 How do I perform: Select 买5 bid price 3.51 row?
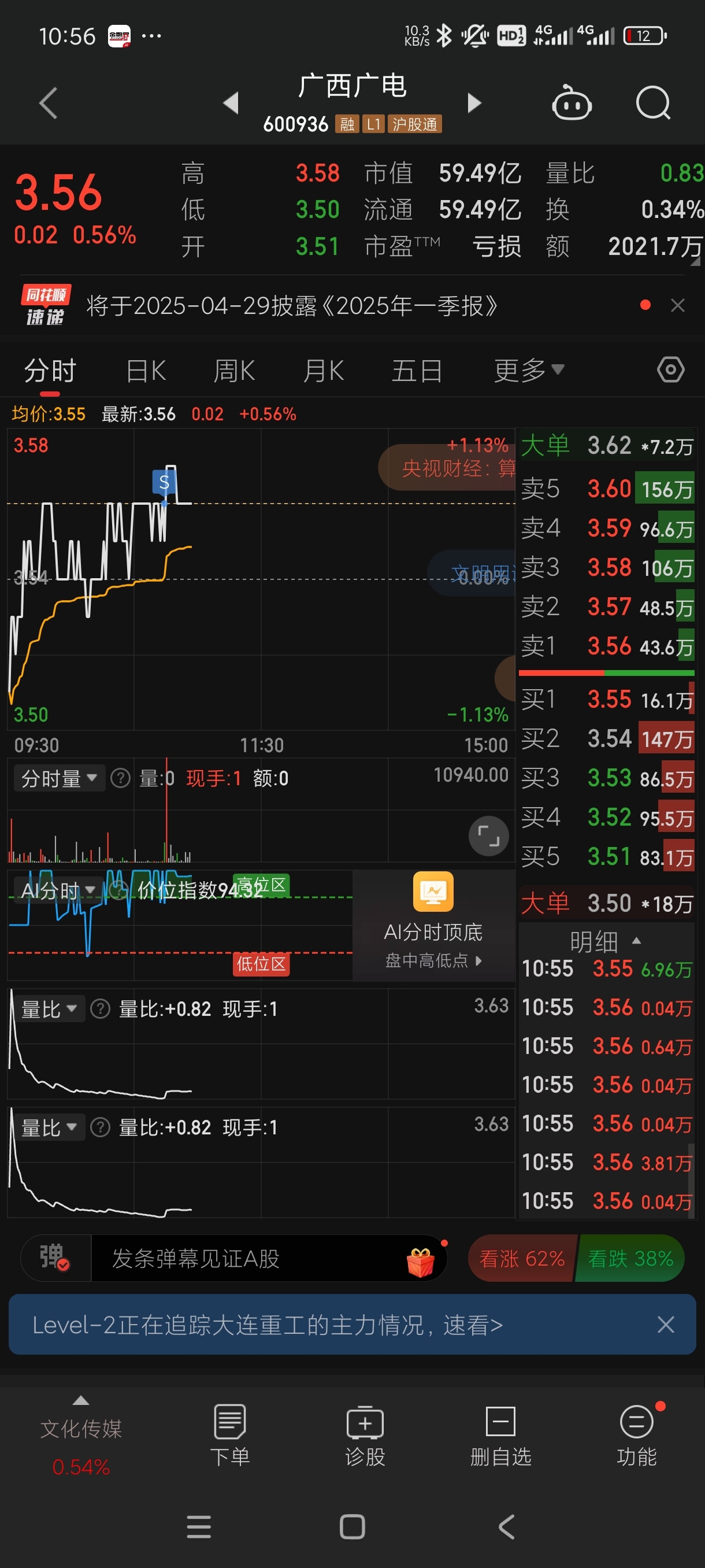[x=607, y=856]
